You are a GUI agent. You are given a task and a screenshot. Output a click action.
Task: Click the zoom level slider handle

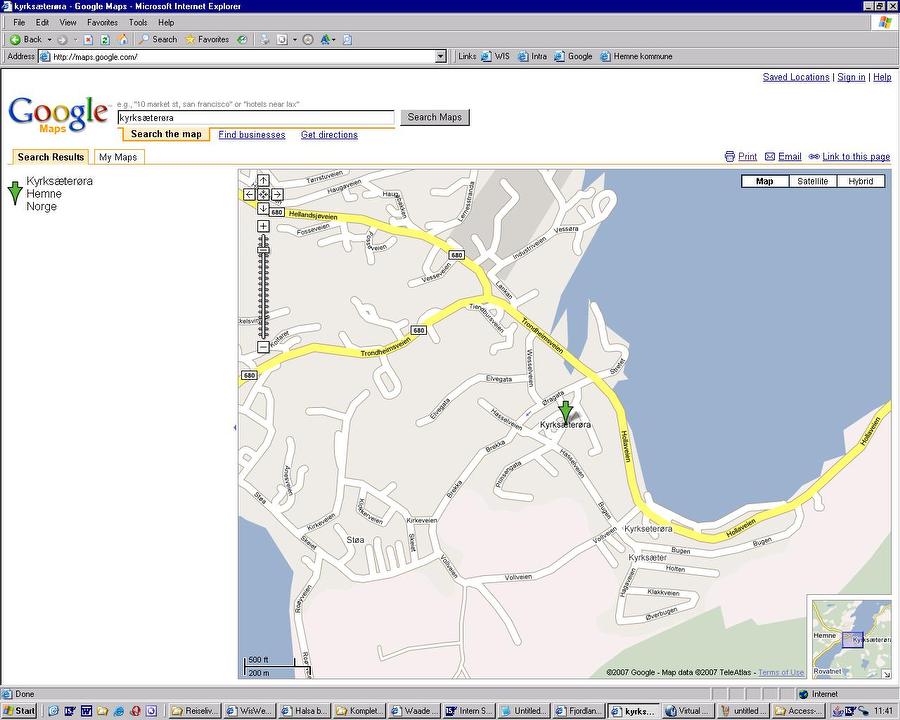point(263,249)
